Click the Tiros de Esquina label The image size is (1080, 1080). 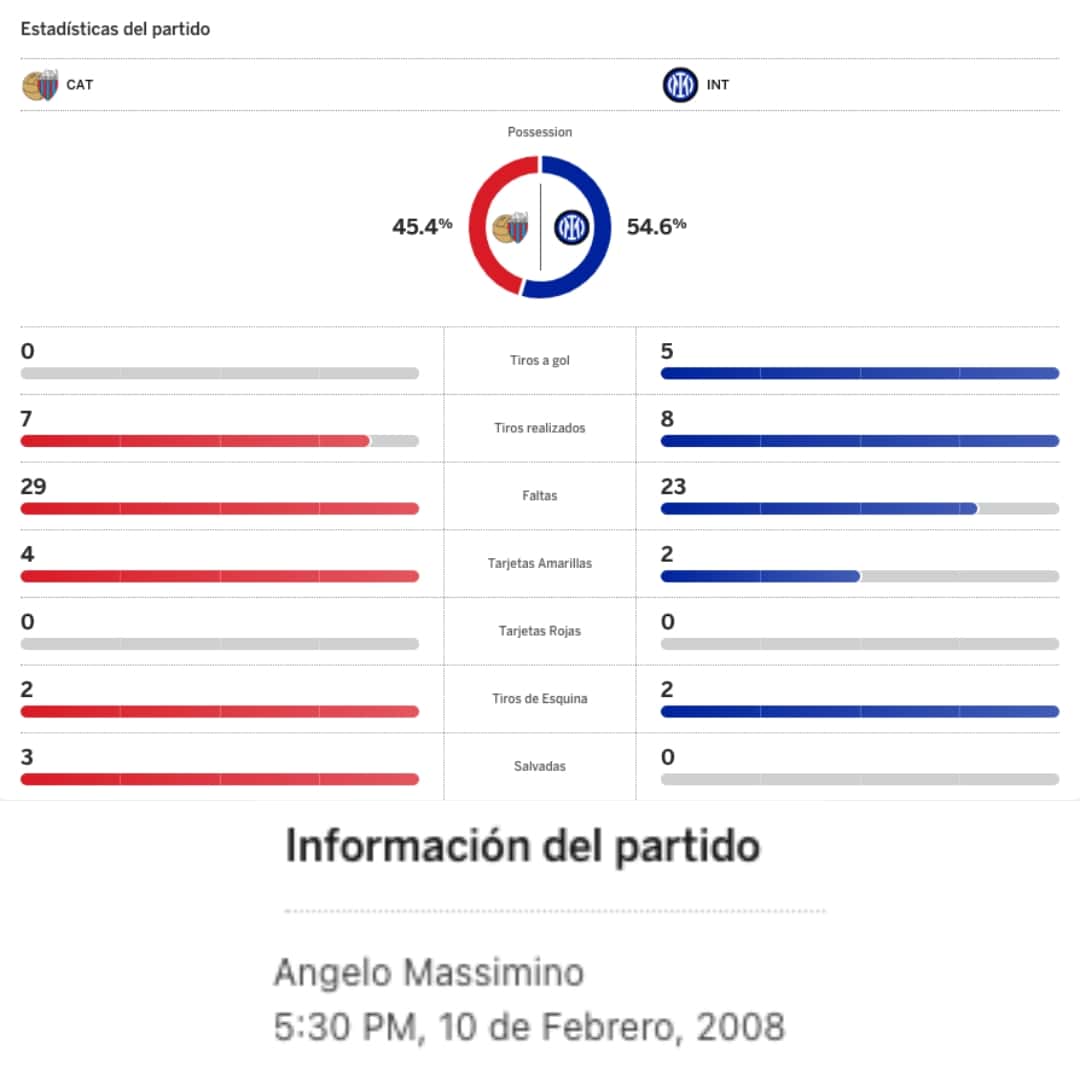point(540,699)
